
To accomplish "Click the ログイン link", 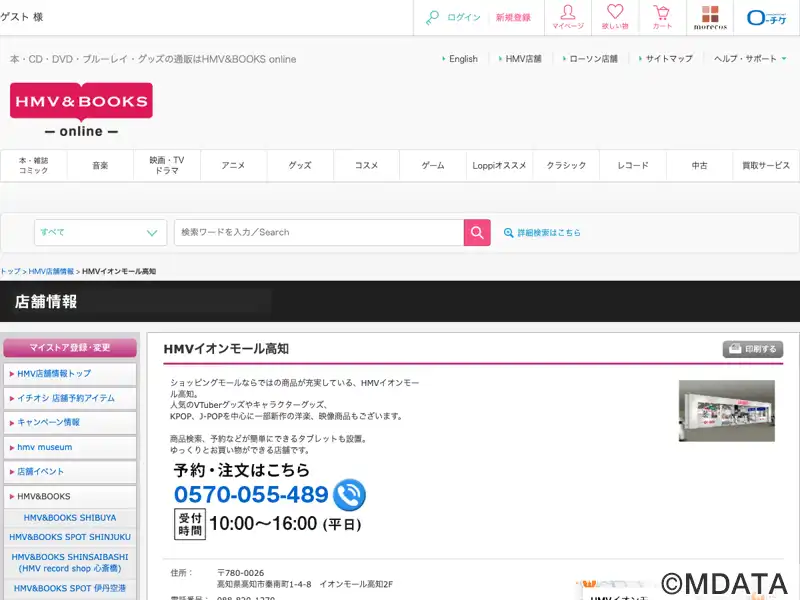I will [x=464, y=17].
